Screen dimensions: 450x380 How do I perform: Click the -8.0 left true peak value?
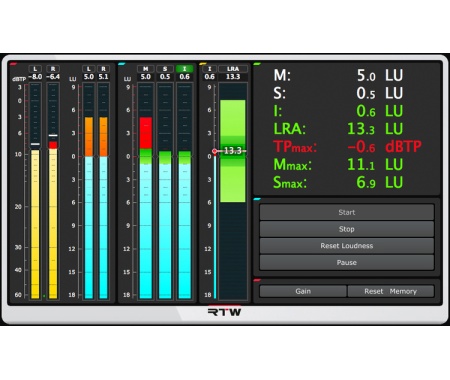(35, 77)
